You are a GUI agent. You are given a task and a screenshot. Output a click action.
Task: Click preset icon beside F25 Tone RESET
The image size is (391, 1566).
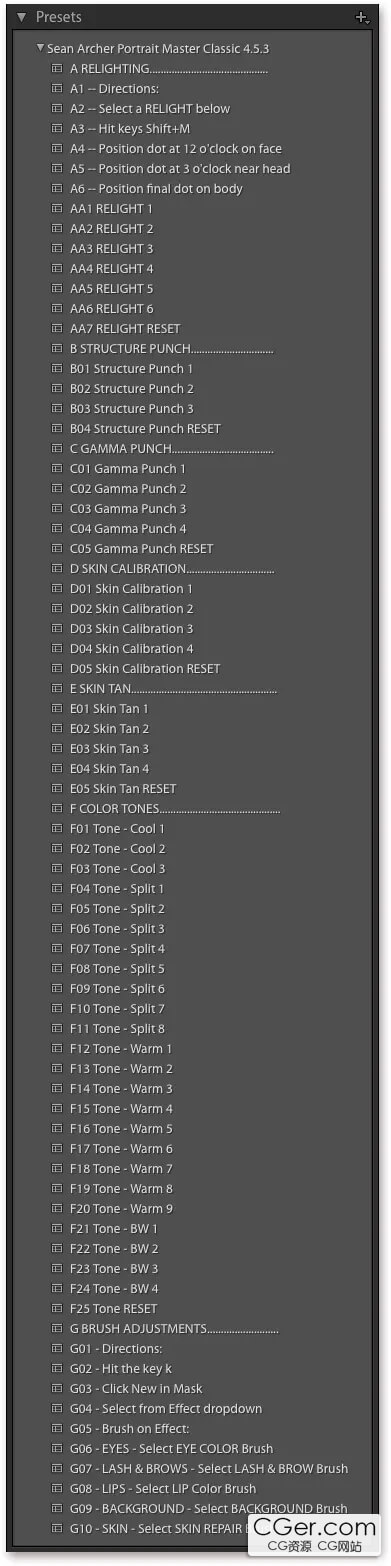[57, 1308]
